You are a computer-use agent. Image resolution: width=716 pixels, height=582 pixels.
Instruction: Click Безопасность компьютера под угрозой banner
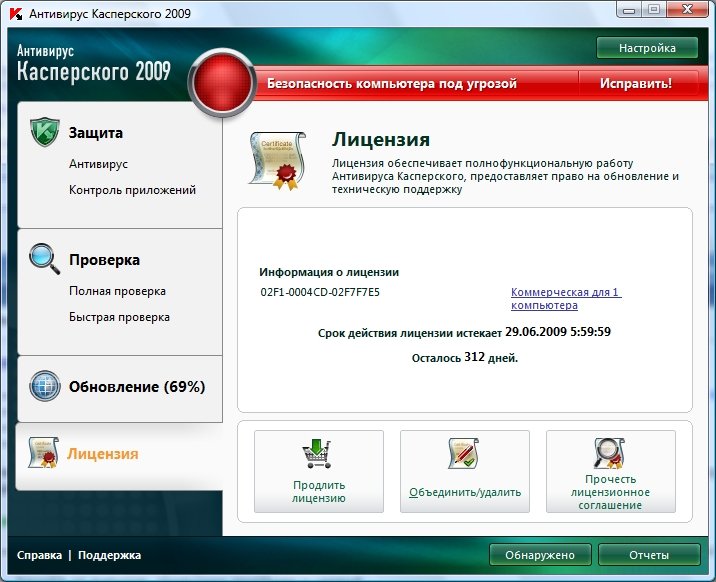tap(392, 84)
